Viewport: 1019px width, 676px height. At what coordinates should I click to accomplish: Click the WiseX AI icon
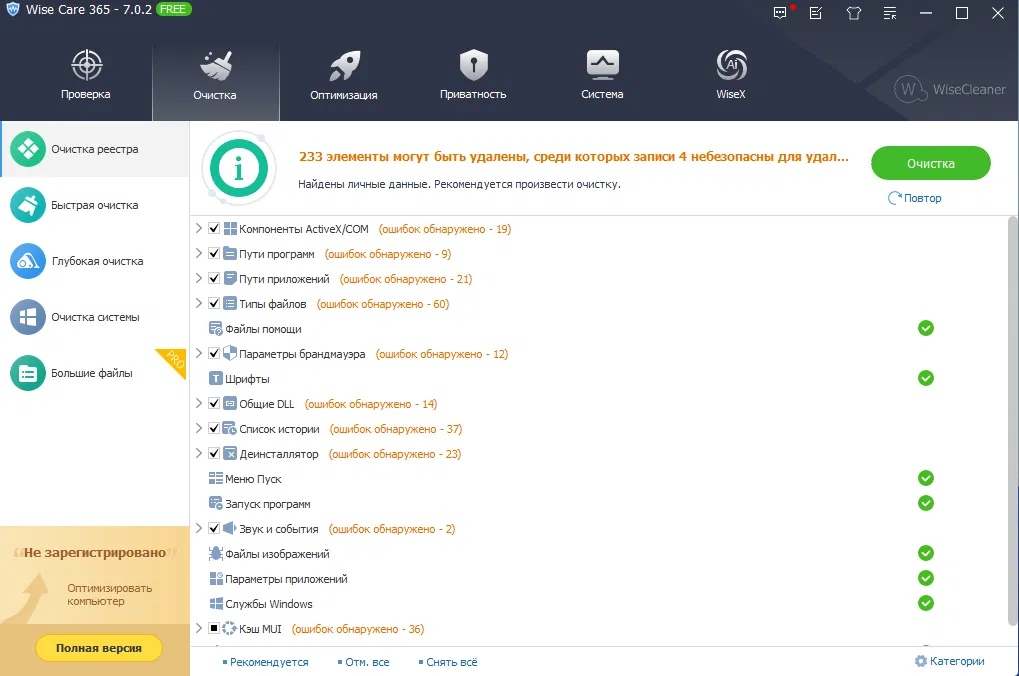(x=731, y=64)
